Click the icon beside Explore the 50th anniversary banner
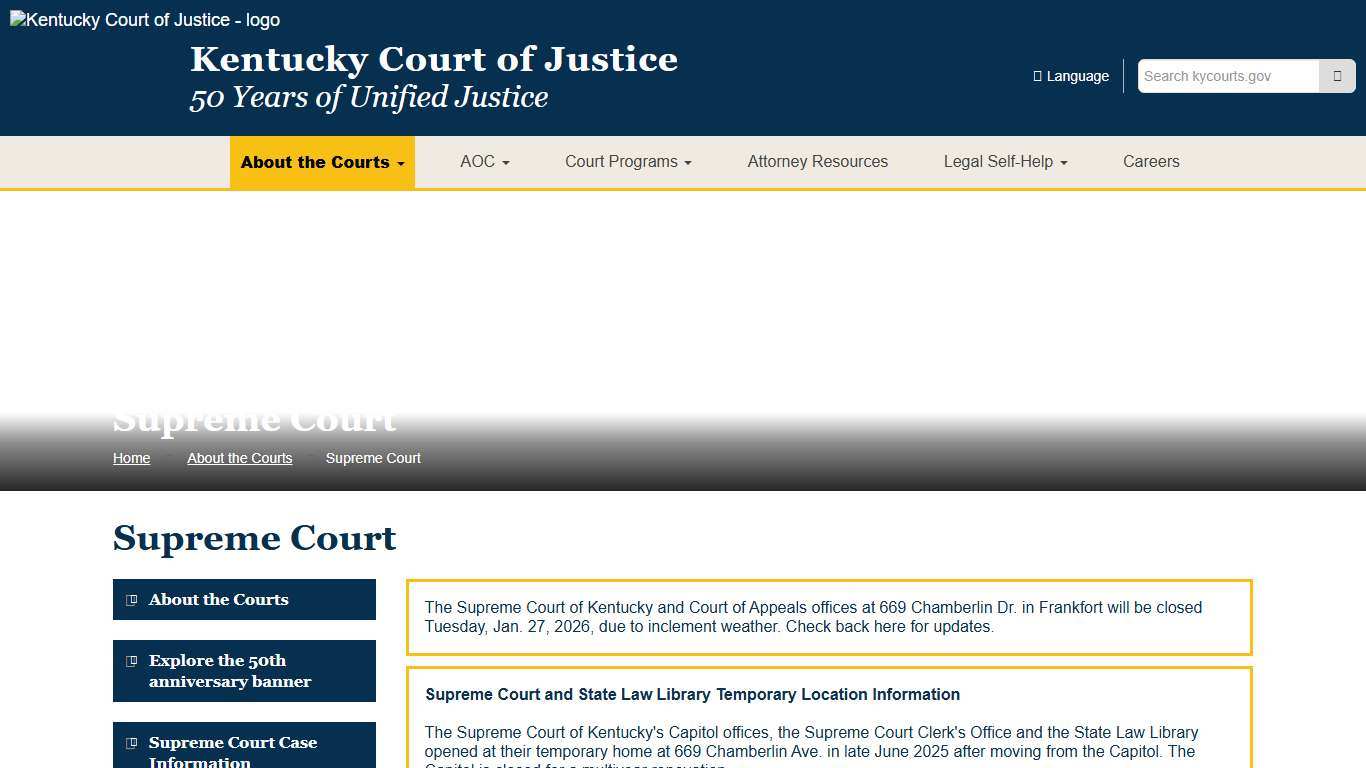This screenshot has width=1366, height=768. point(131,661)
